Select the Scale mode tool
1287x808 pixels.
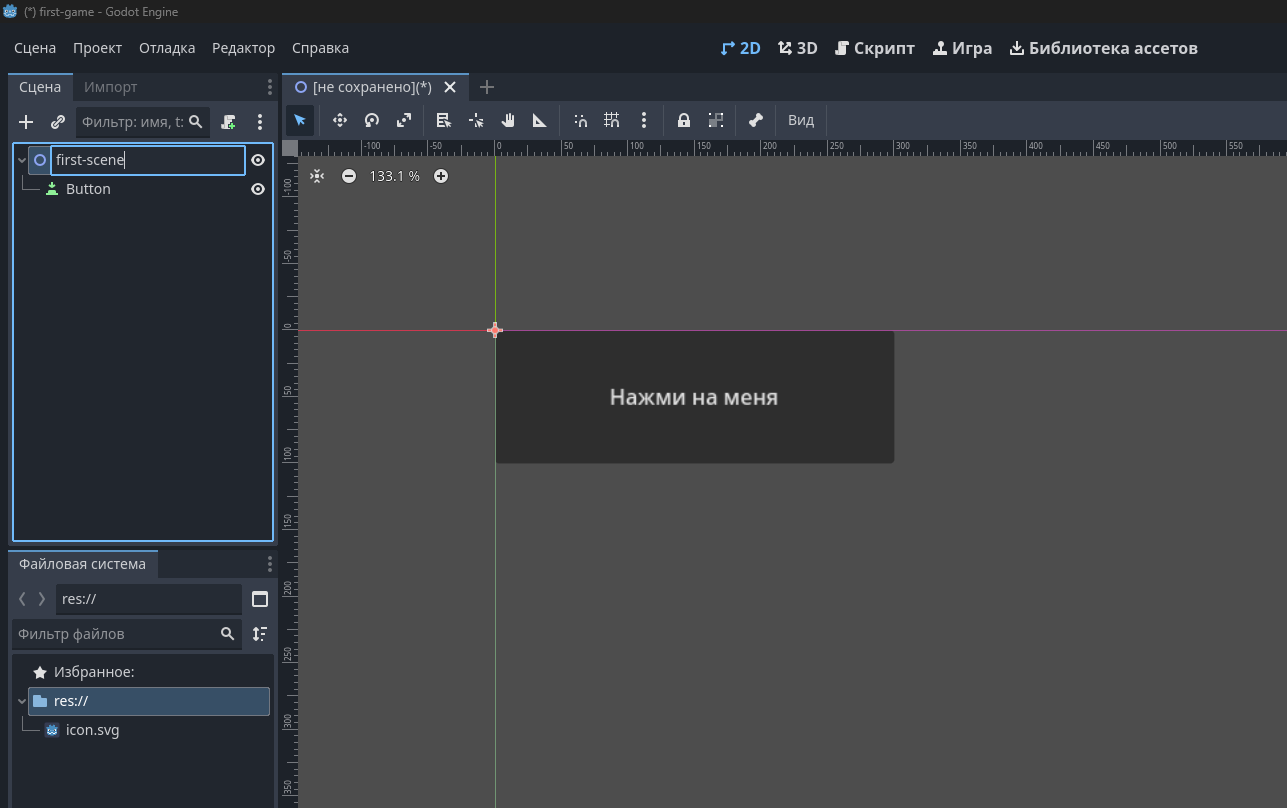404,120
